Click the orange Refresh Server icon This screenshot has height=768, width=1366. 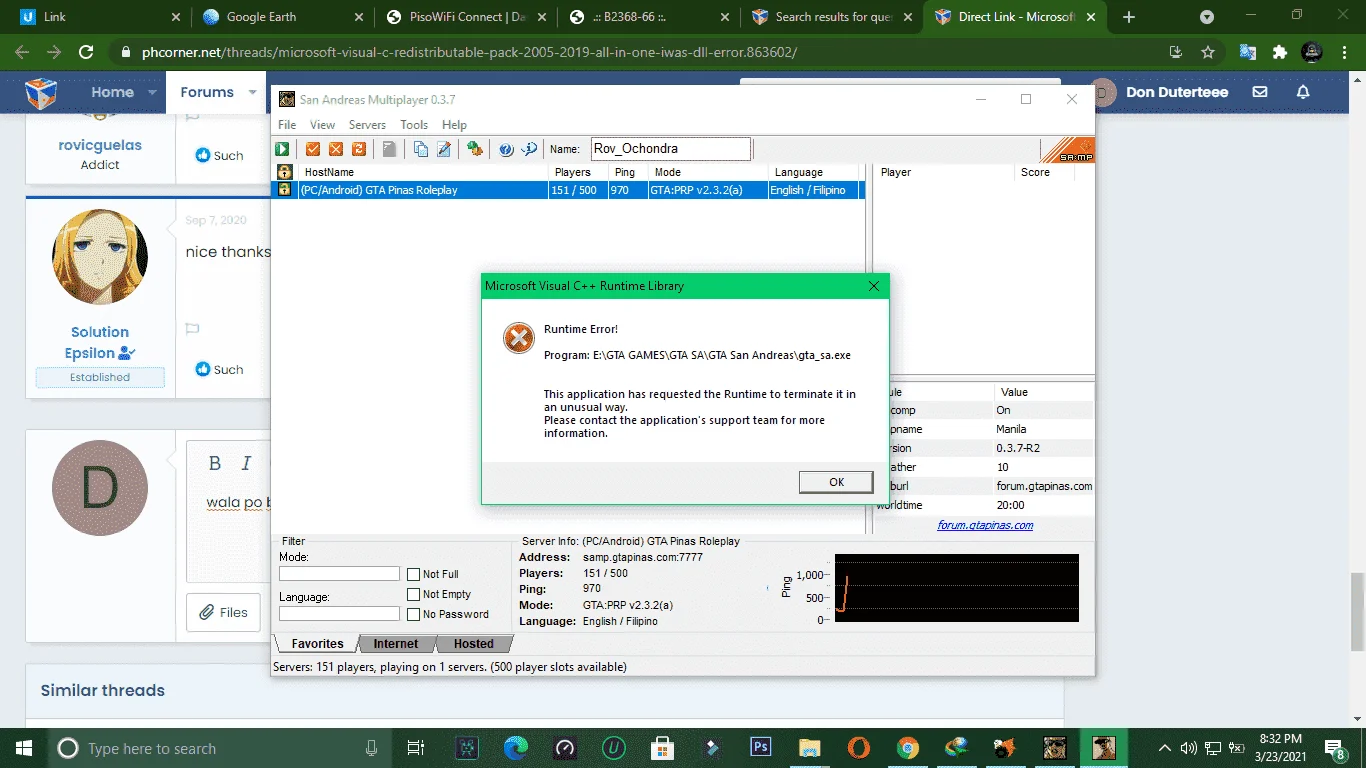pyautogui.click(x=358, y=149)
